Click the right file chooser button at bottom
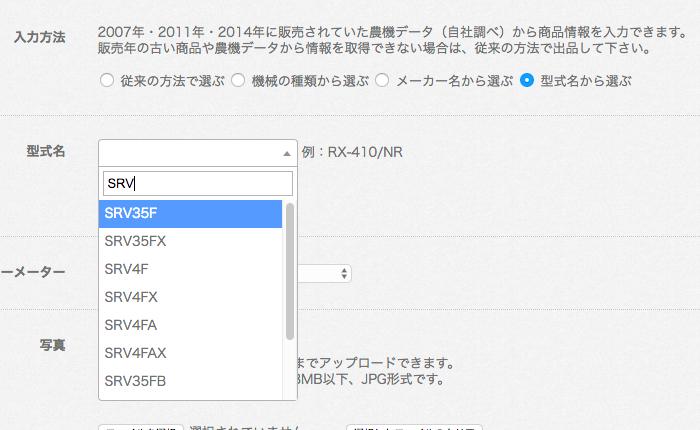The width and height of the screenshot is (700, 430). coord(413,427)
